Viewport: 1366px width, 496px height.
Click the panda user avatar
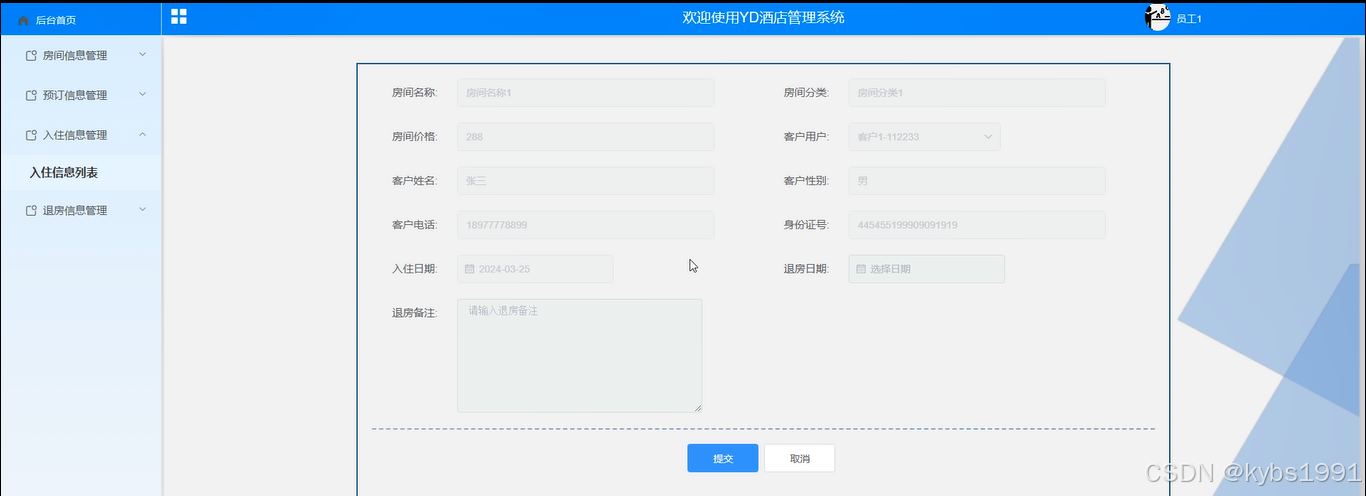coord(1158,17)
